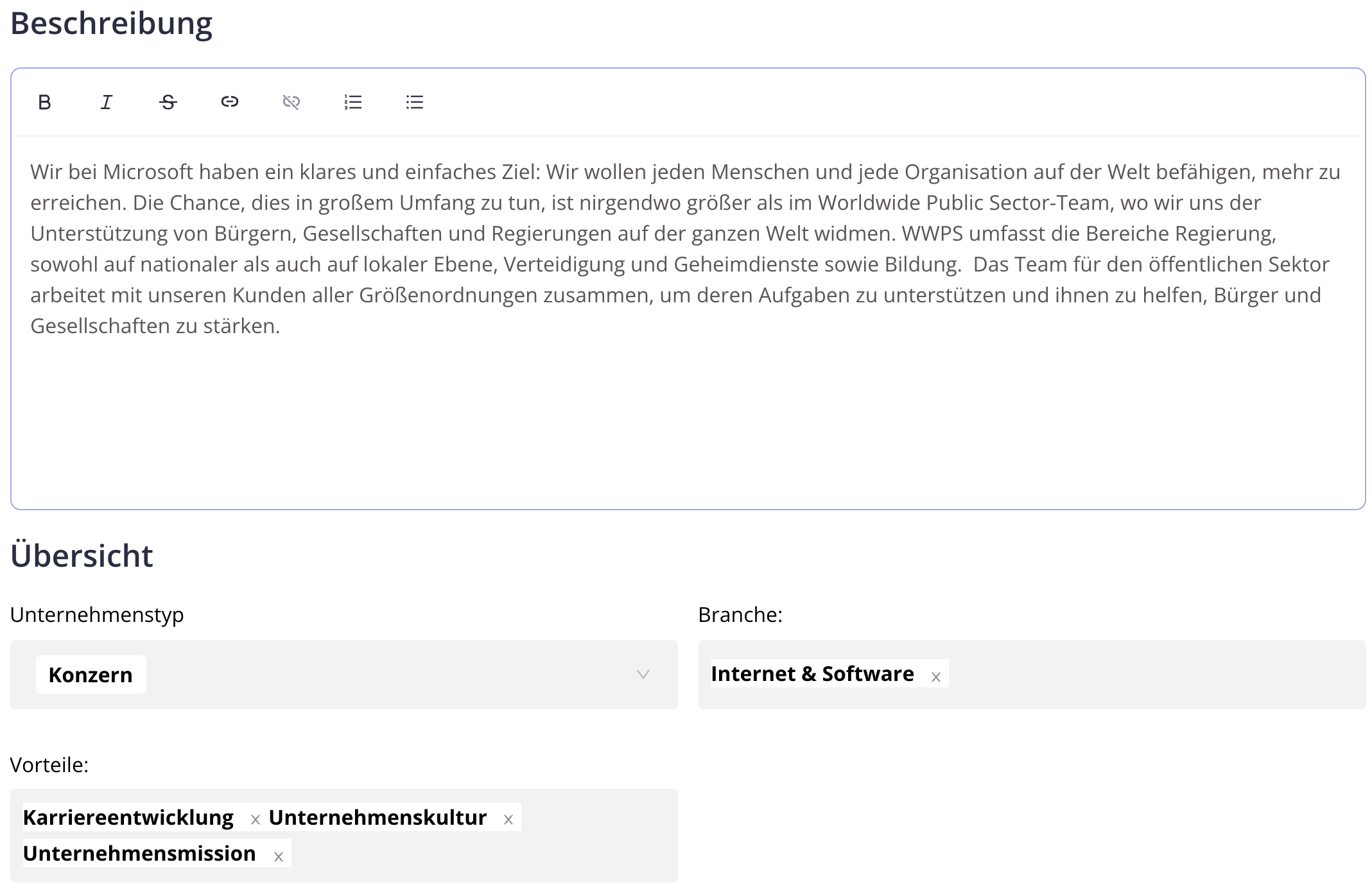The height and width of the screenshot is (887, 1372).
Task: Remove the Unternehmenskultur tag
Action: click(508, 820)
